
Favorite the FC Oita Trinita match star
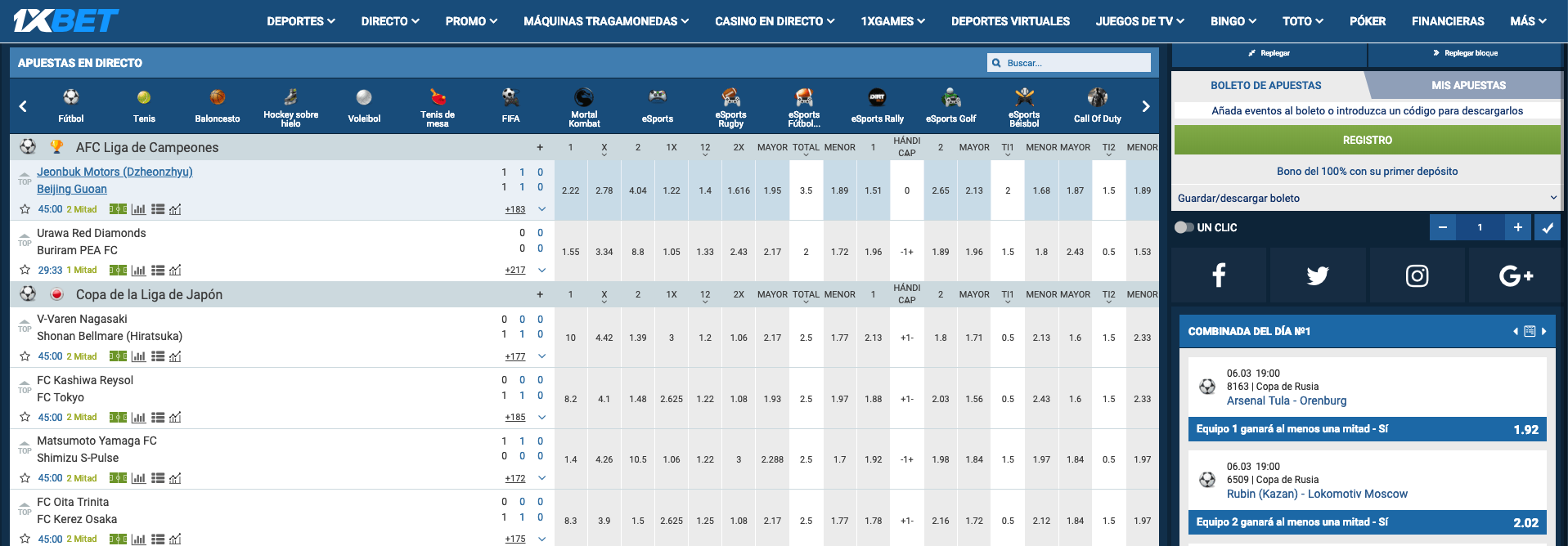tap(25, 539)
